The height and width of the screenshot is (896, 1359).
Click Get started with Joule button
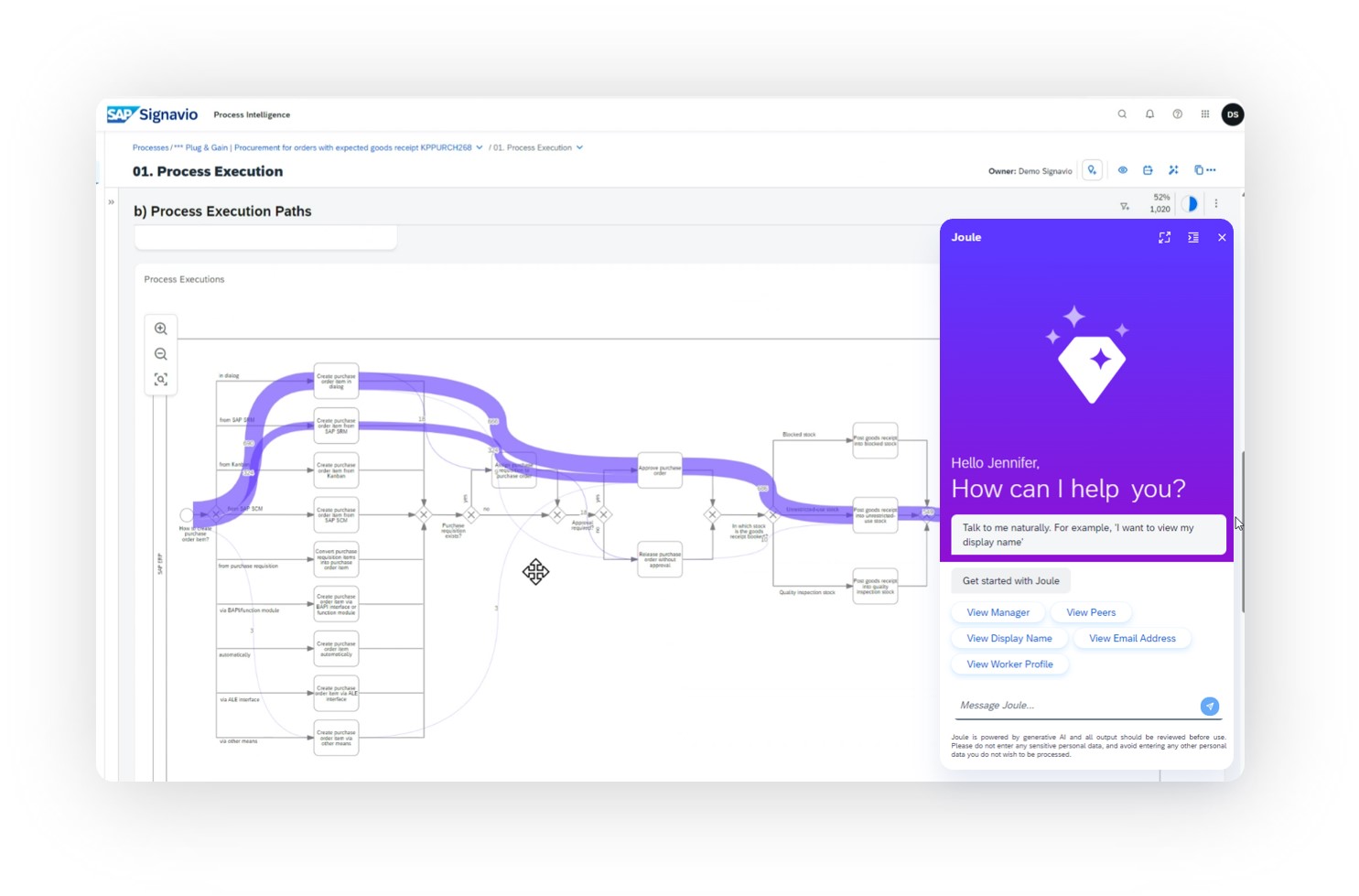point(1010,581)
